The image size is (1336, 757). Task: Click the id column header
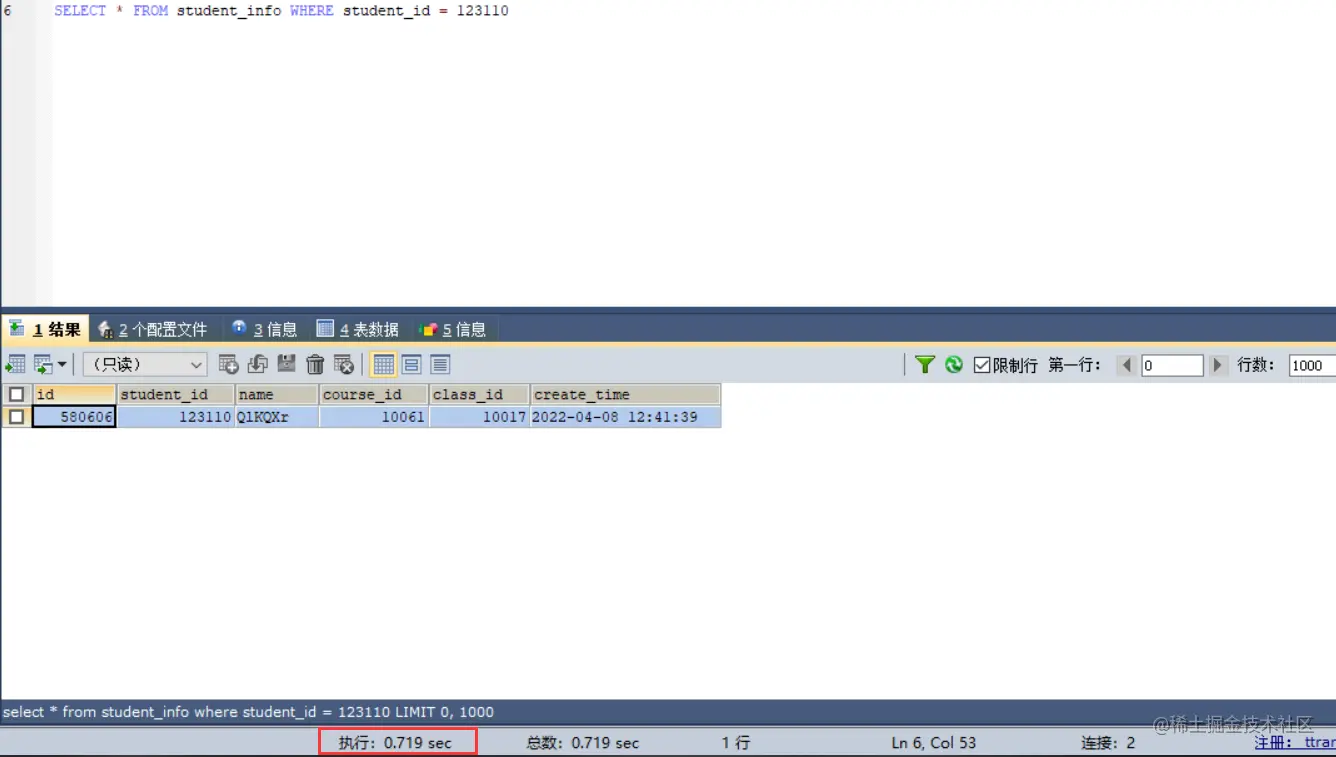(x=75, y=394)
